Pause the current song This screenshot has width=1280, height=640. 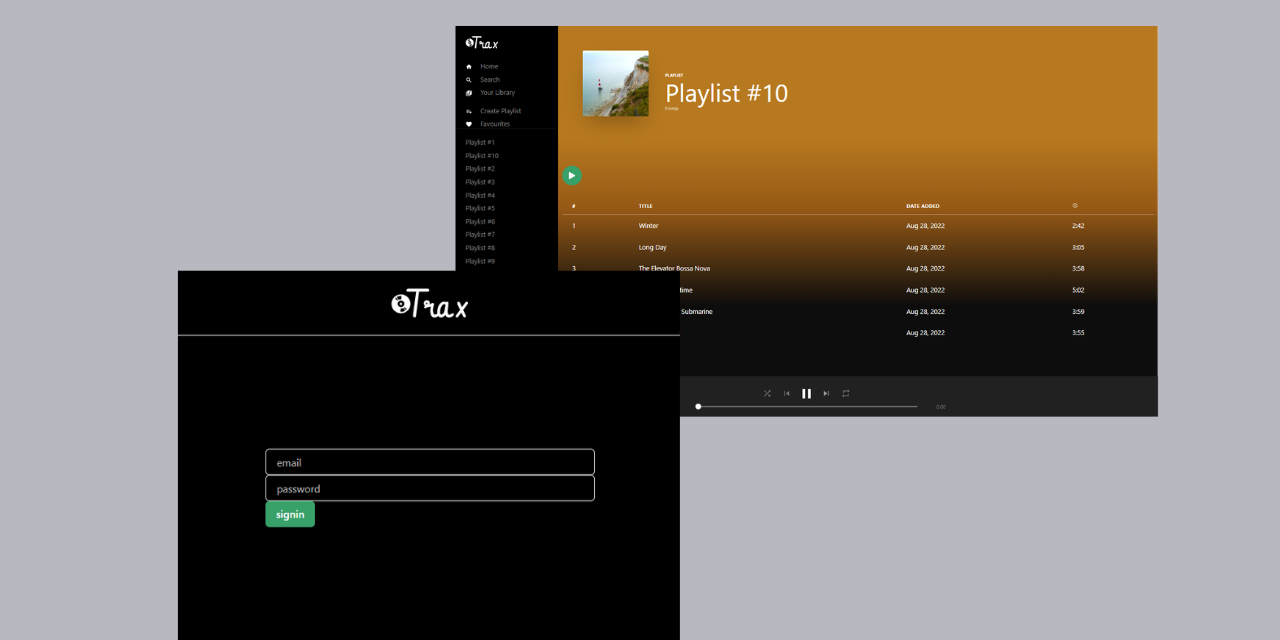[806, 393]
